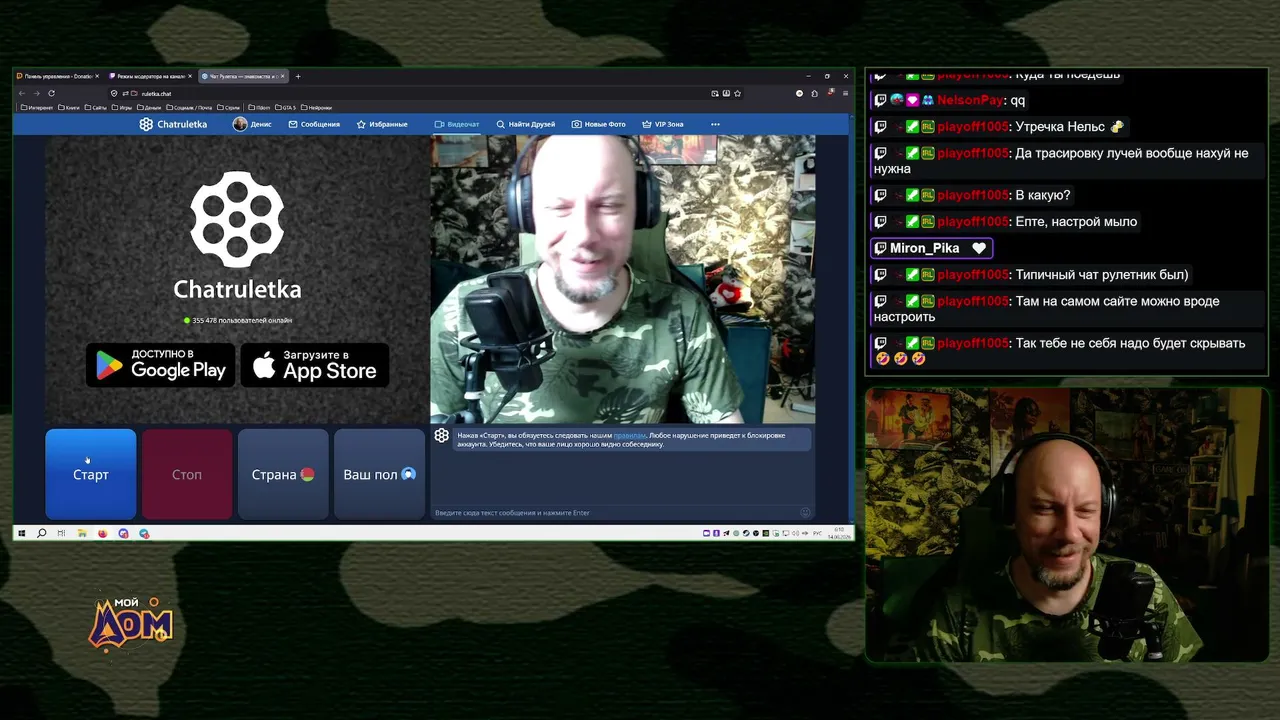Viewport: 1280px width, 720px height.
Task: Click the message text input field
Action: tap(615, 513)
